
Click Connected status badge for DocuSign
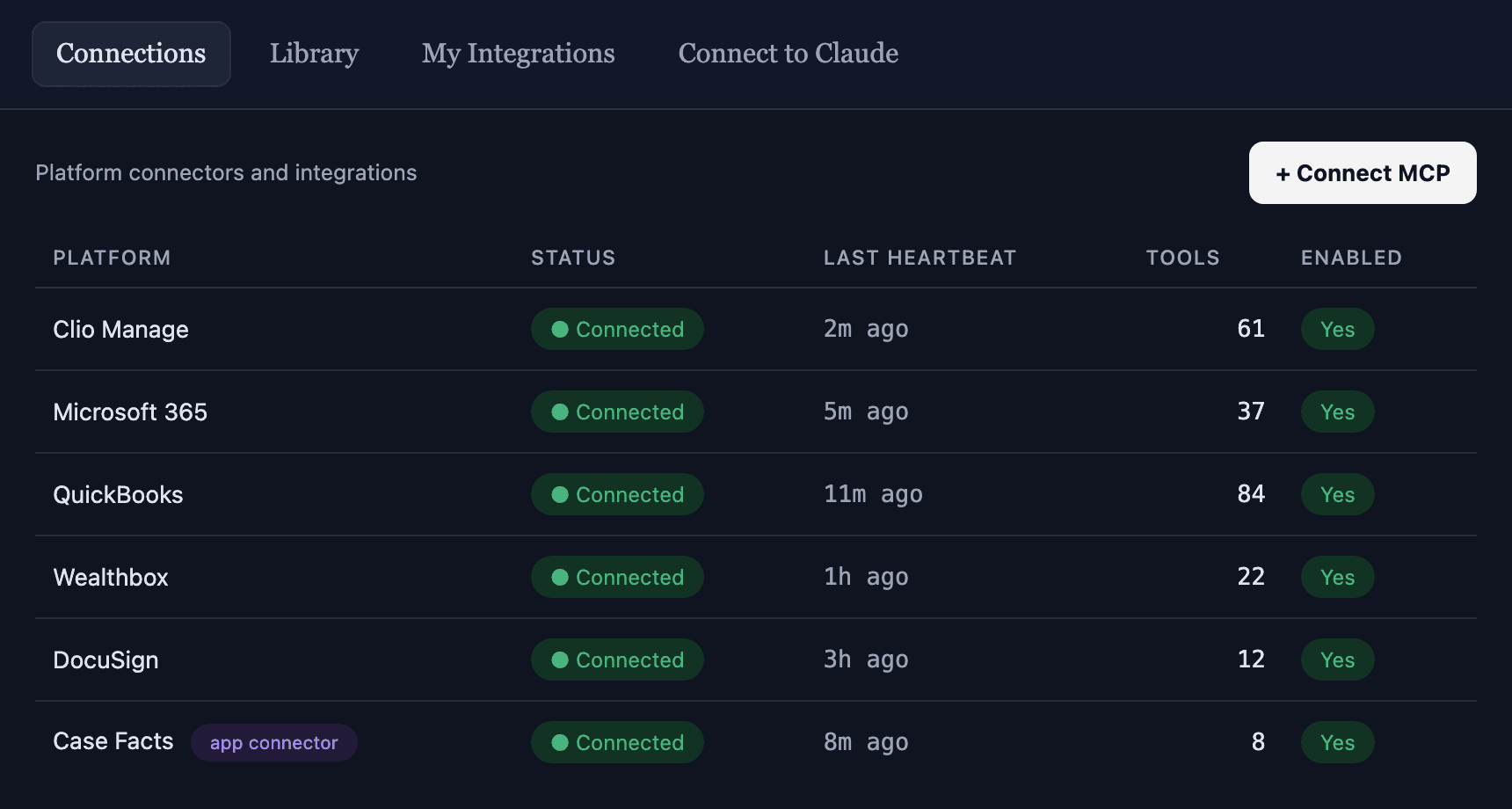(x=617, y=660)
